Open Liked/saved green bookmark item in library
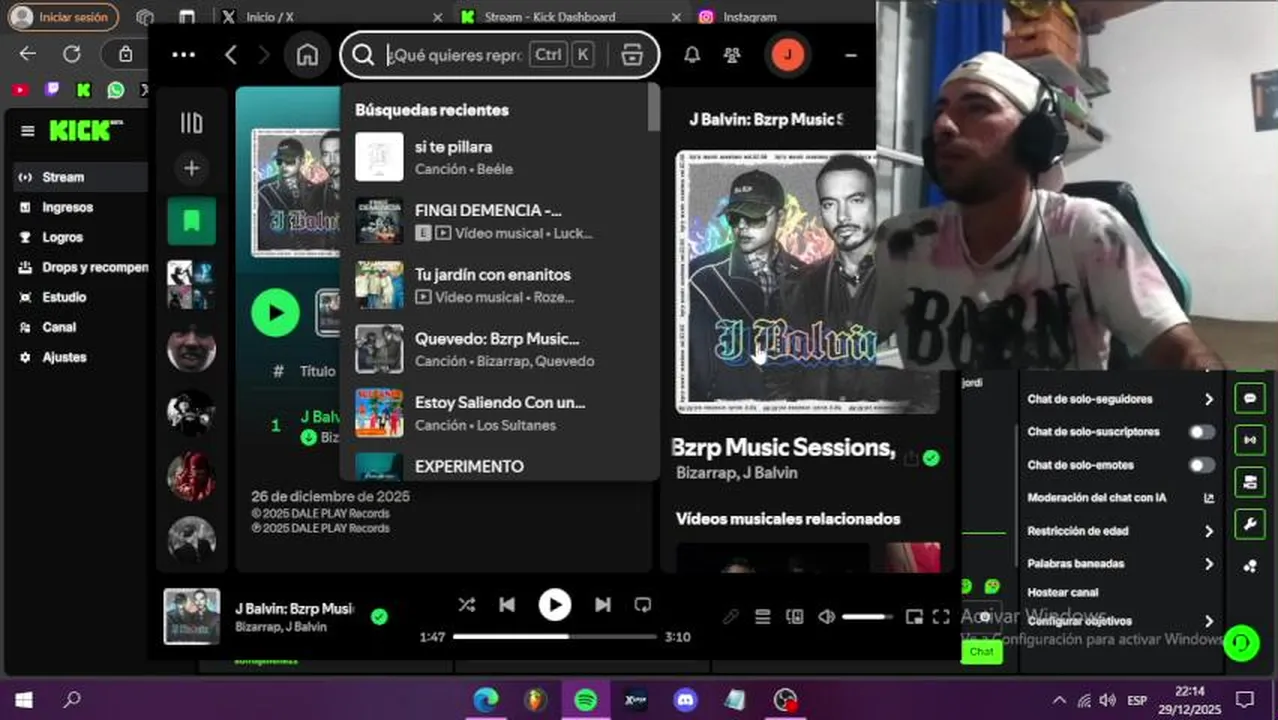This screenshot has height=720, width=1278. tap(191, 221)
